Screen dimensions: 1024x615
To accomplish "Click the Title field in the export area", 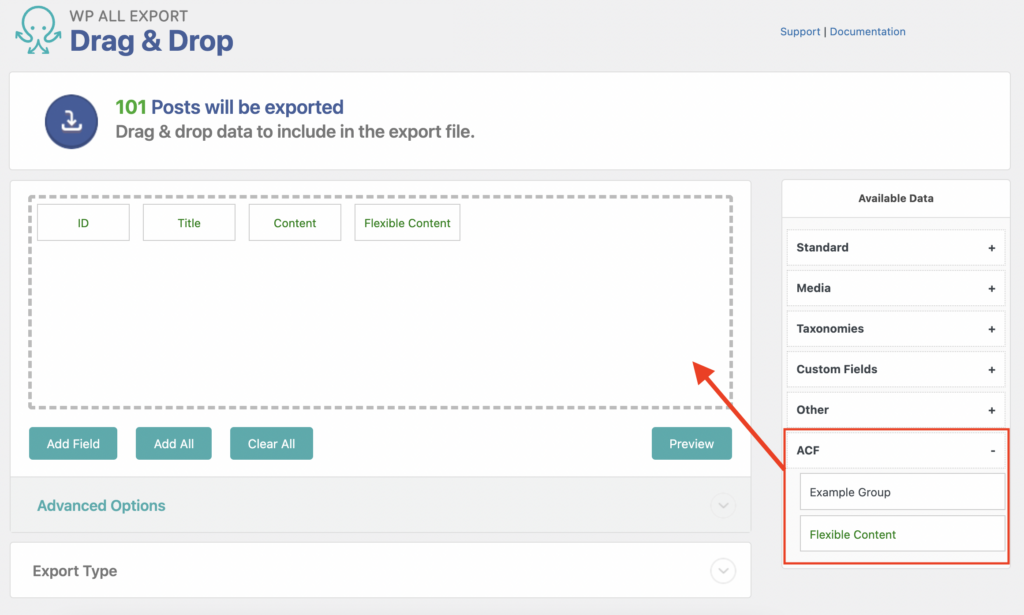I will 189,222.
